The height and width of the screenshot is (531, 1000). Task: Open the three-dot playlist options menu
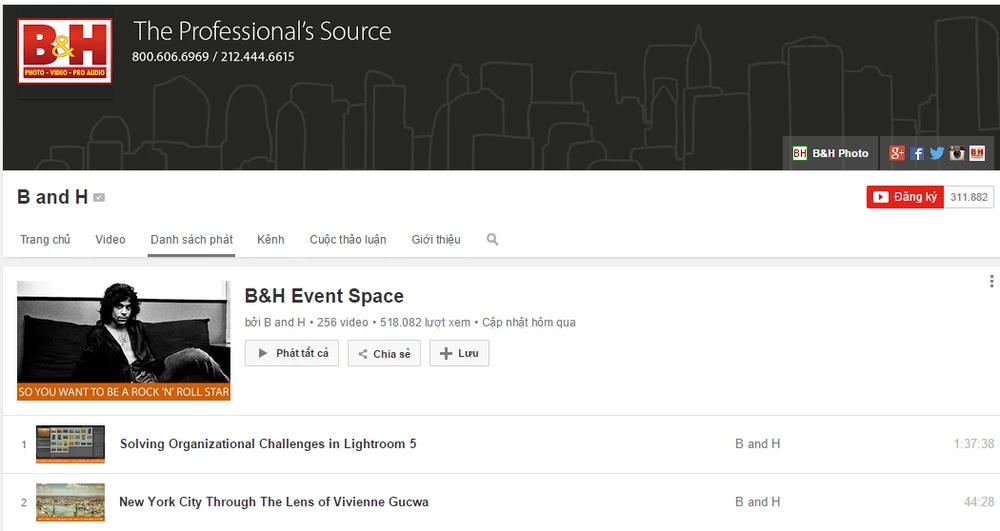991,282
